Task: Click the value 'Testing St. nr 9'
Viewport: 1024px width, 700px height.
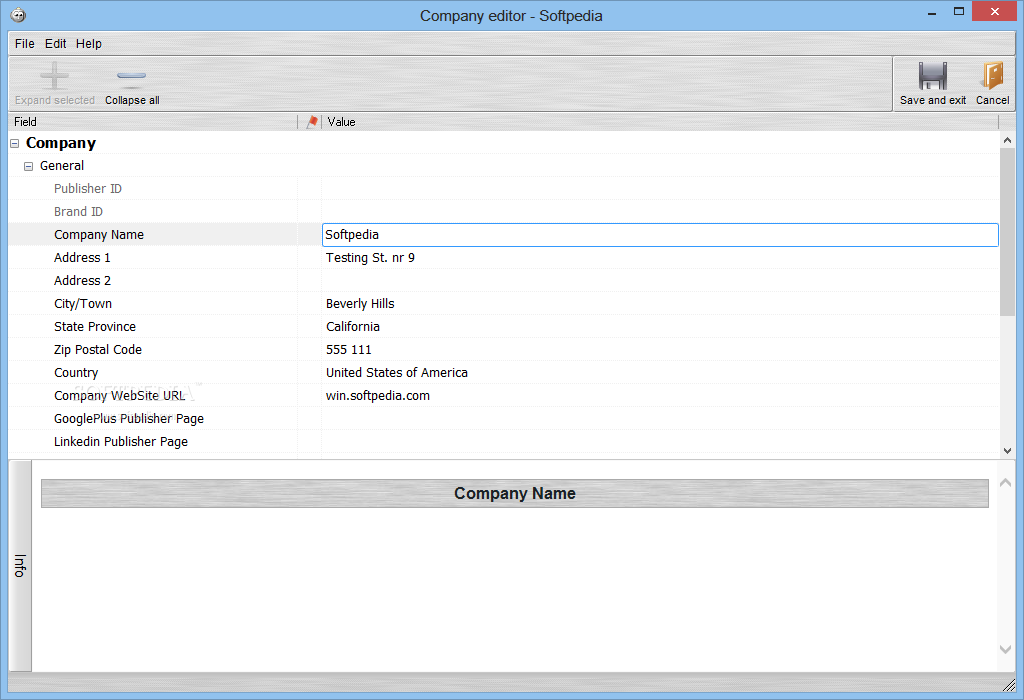Action: coord(370,257)
